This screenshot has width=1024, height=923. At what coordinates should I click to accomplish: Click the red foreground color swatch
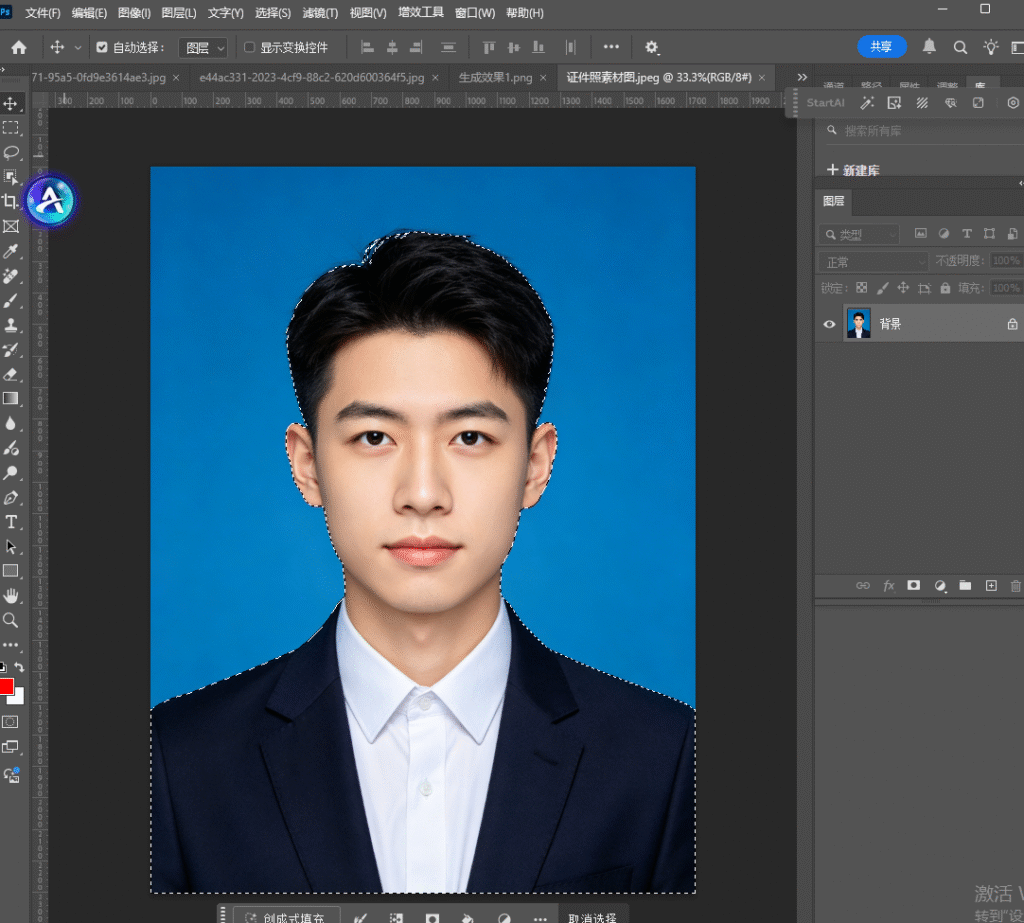pos(7,687)
